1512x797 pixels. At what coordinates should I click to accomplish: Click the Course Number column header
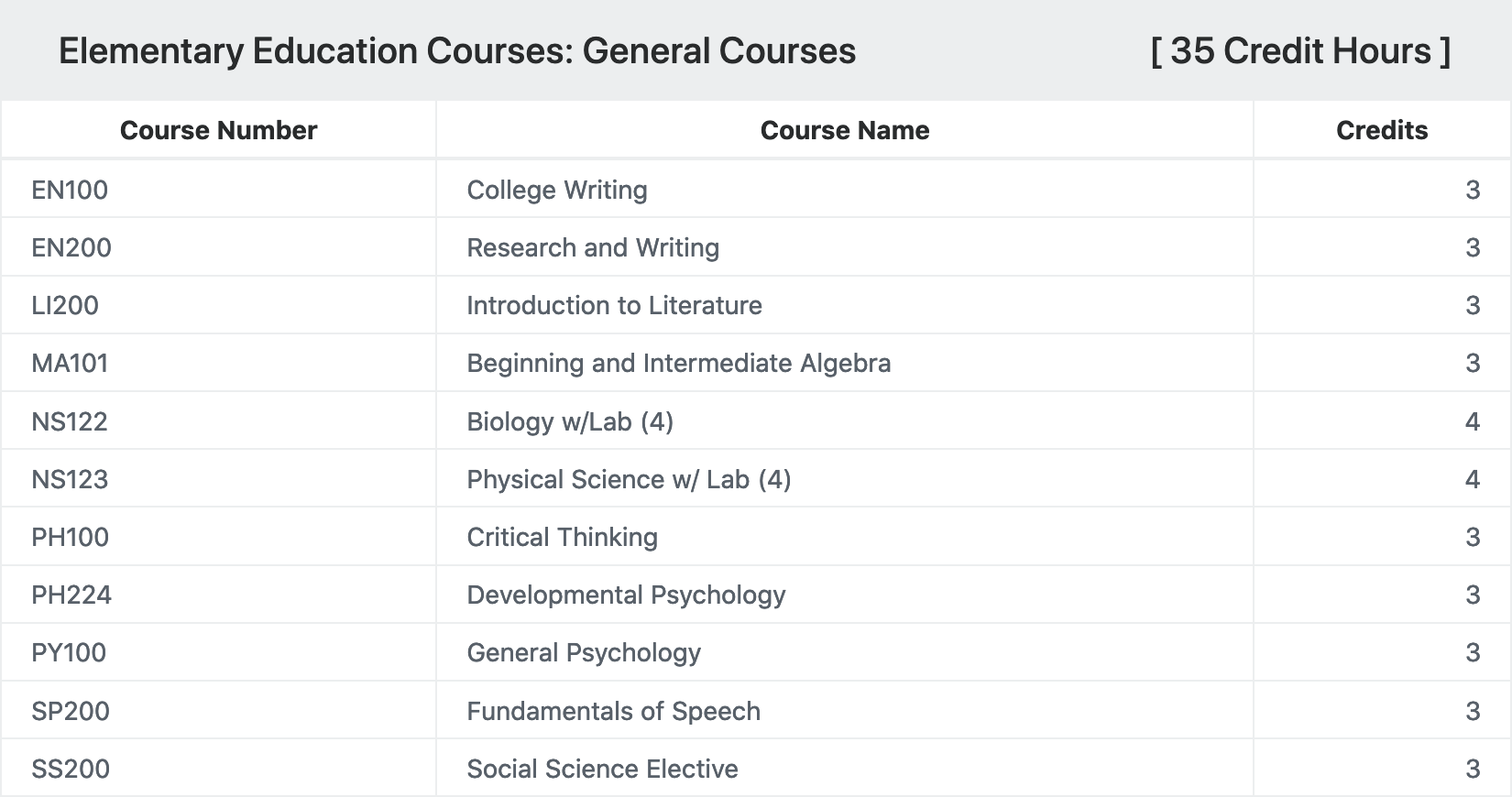click(x=218, y=130)
